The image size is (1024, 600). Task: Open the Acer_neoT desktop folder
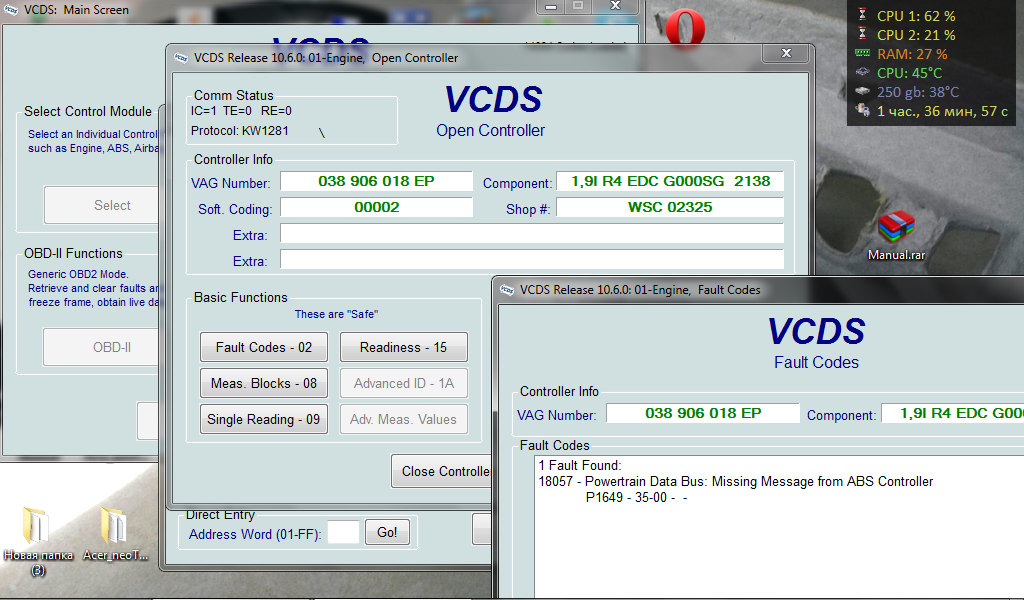(x=116, y=534)
